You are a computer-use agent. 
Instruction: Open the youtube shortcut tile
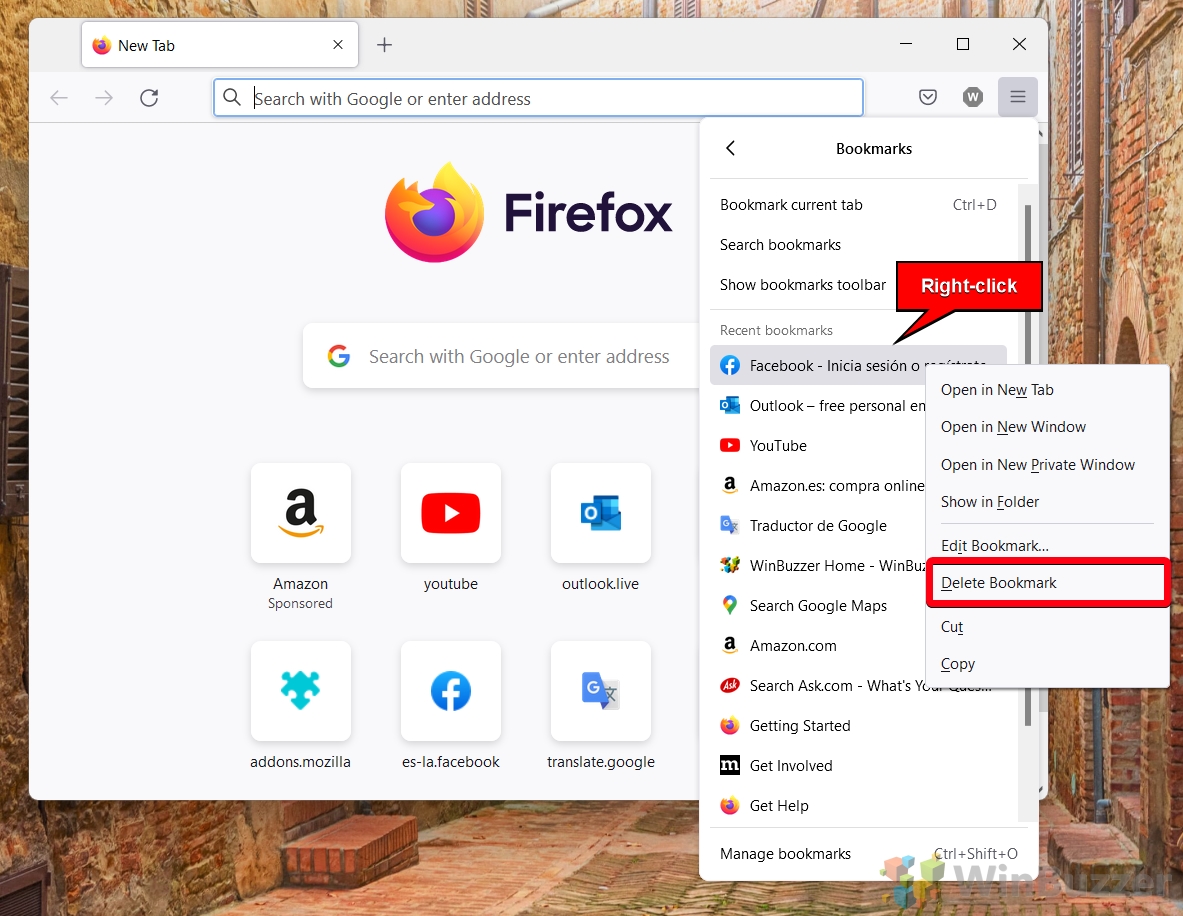[450, 513]
